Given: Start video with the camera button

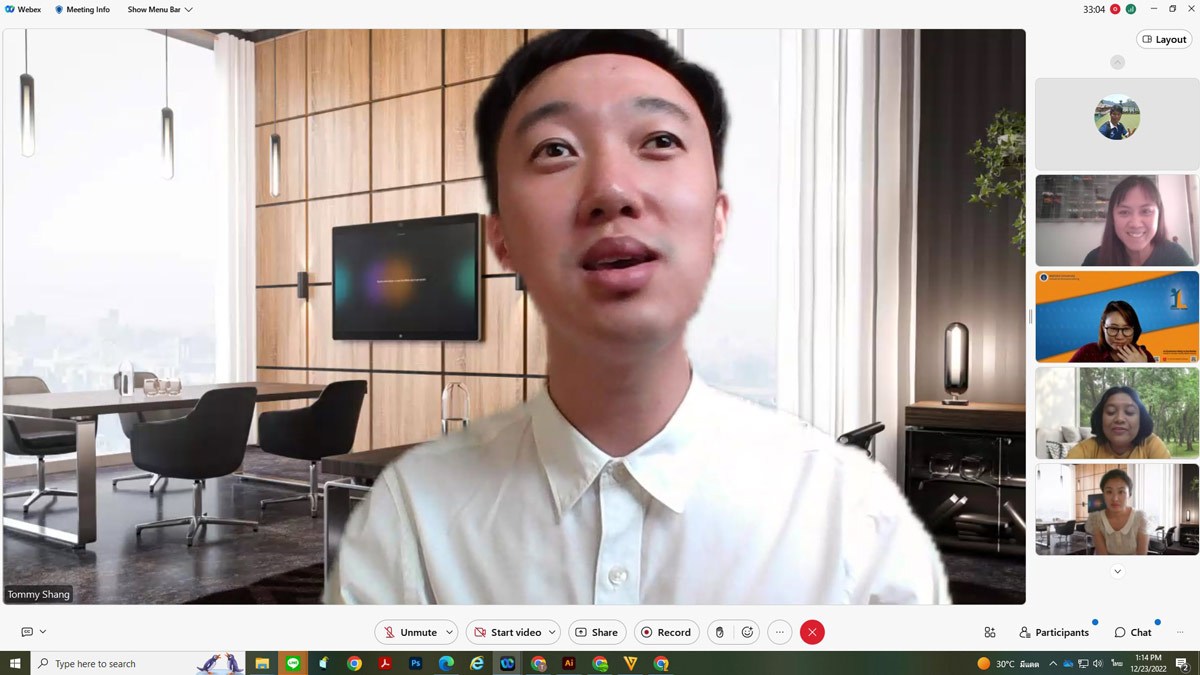Looking at the screenshot, I should 506,632.
